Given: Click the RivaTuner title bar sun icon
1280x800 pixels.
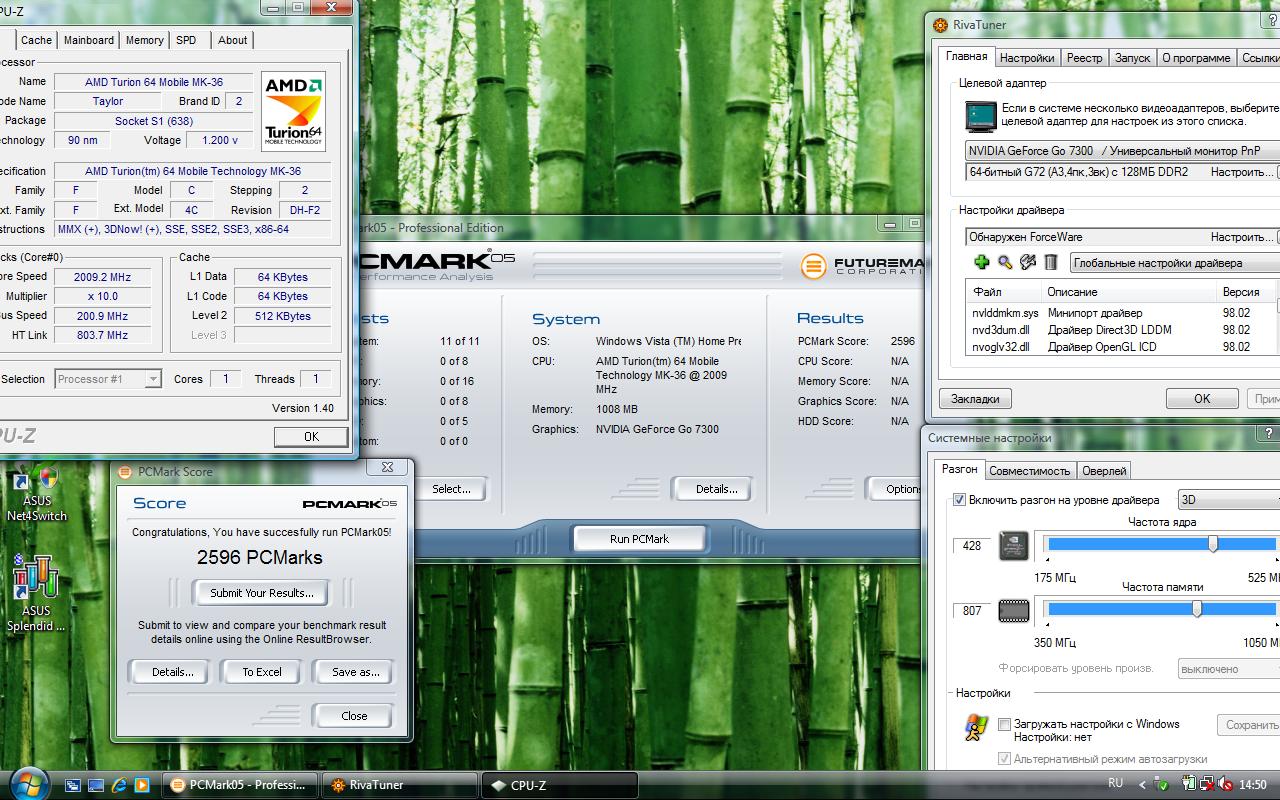Looking at the screenshot, I should tap(940, 25).
